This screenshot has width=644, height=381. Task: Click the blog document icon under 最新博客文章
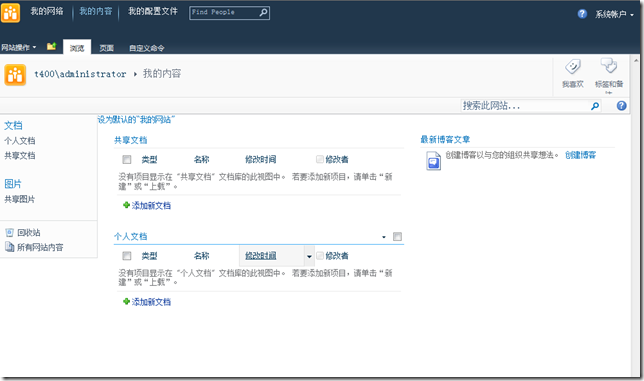[433, 161]
